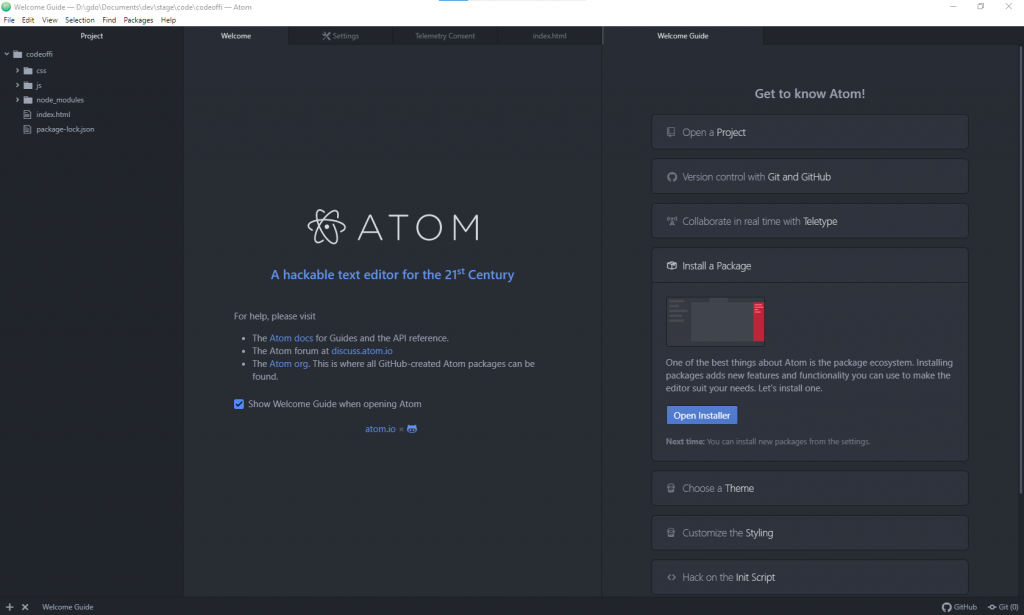
Task: Open the Edit menu
Action: coord(27,20)
